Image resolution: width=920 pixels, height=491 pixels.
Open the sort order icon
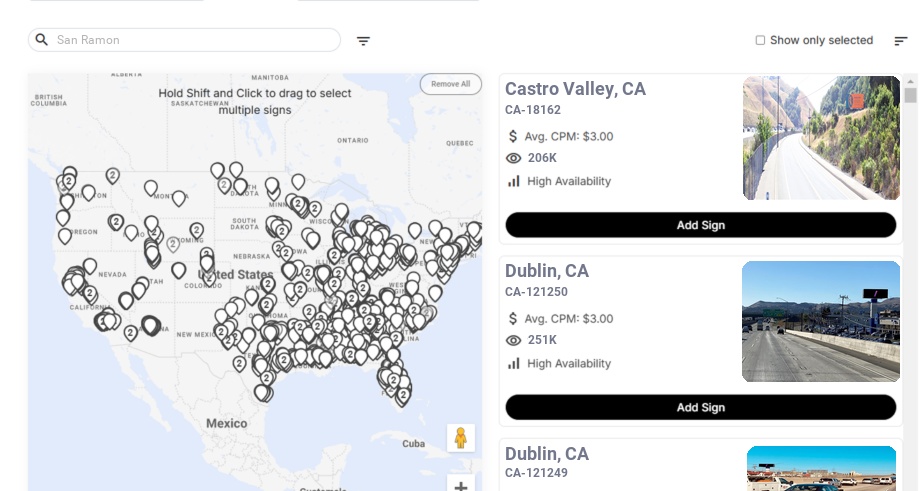(900, 41)
